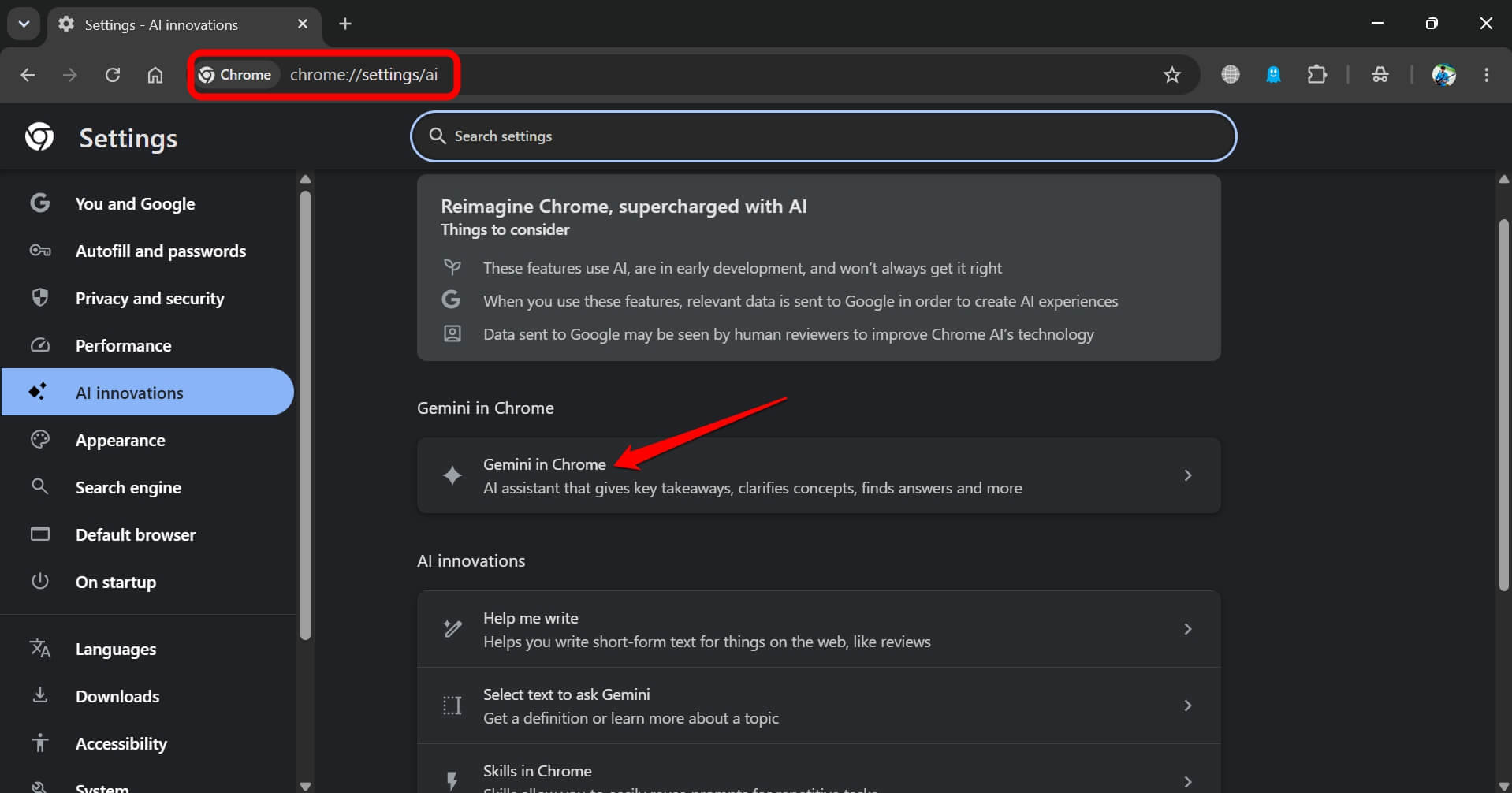The width and height of the screenshot is (1512, 793).
Task: Open the Gemini in Chrome row
Action: coord(818,475)
